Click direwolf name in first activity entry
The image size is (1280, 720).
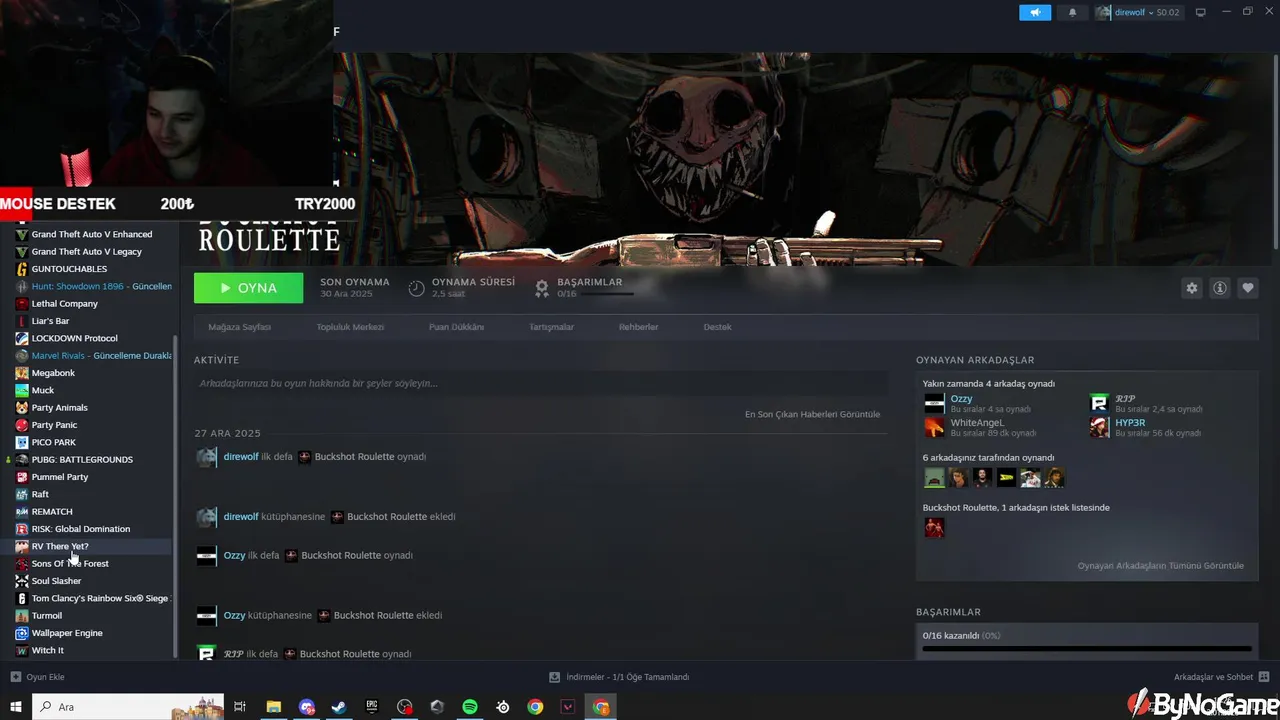click(x=241, y=457)
